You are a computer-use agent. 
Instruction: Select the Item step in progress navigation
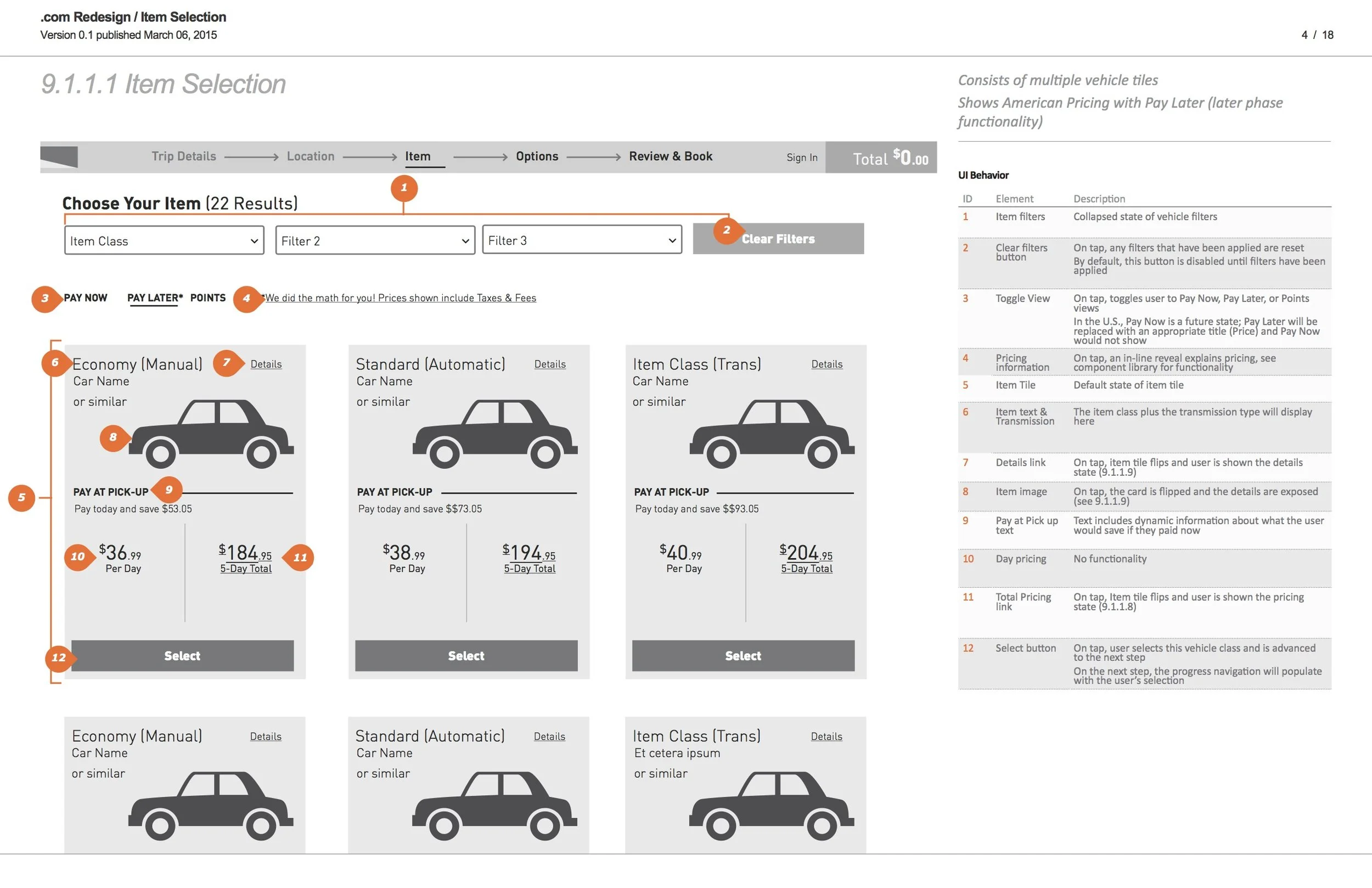pos(418,156)
